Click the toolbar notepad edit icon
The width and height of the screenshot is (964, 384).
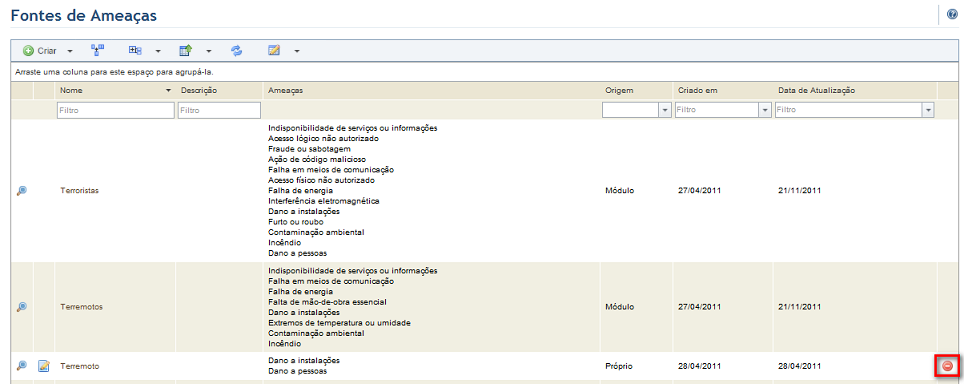[274, 50]
